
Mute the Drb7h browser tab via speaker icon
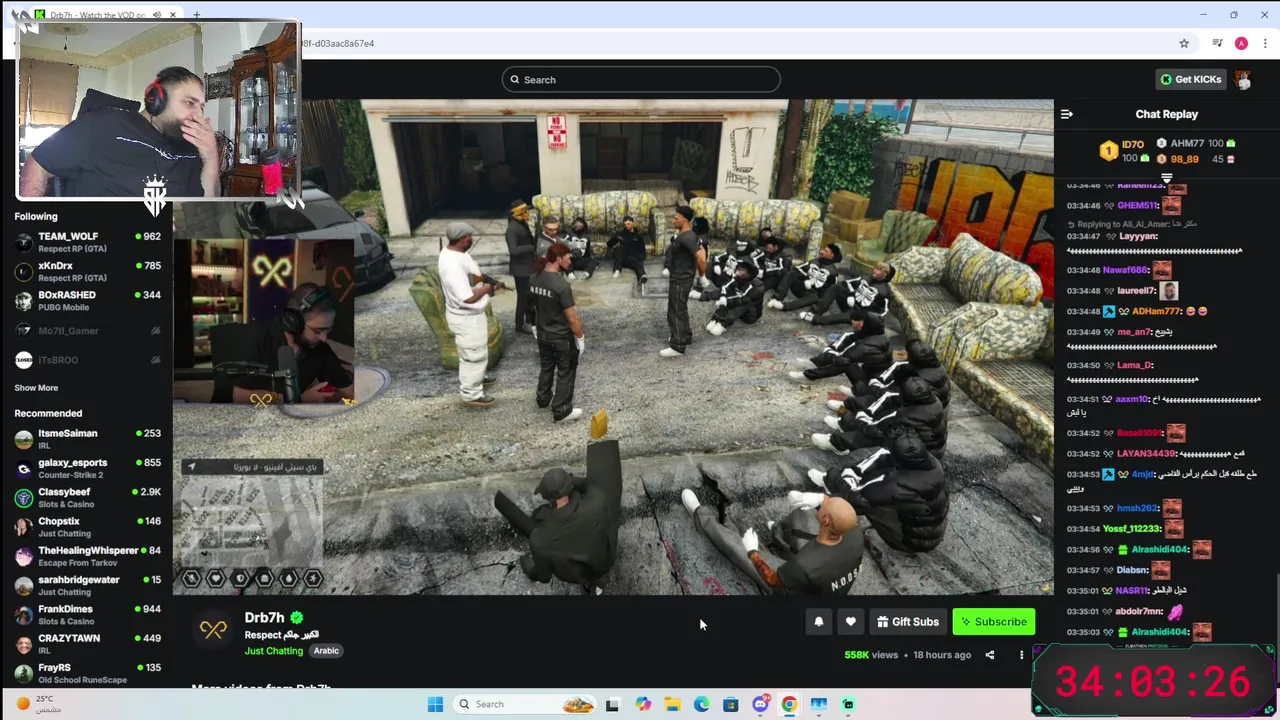click(156, 15)
